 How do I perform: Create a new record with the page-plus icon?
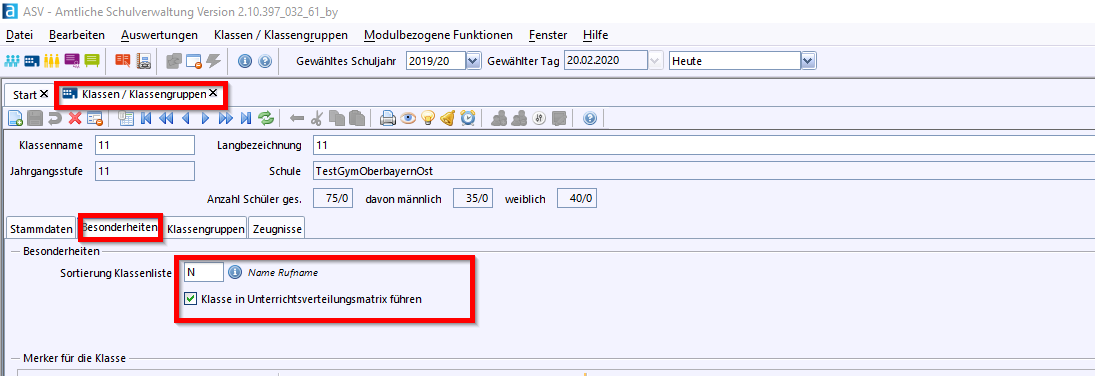point(15,119)
